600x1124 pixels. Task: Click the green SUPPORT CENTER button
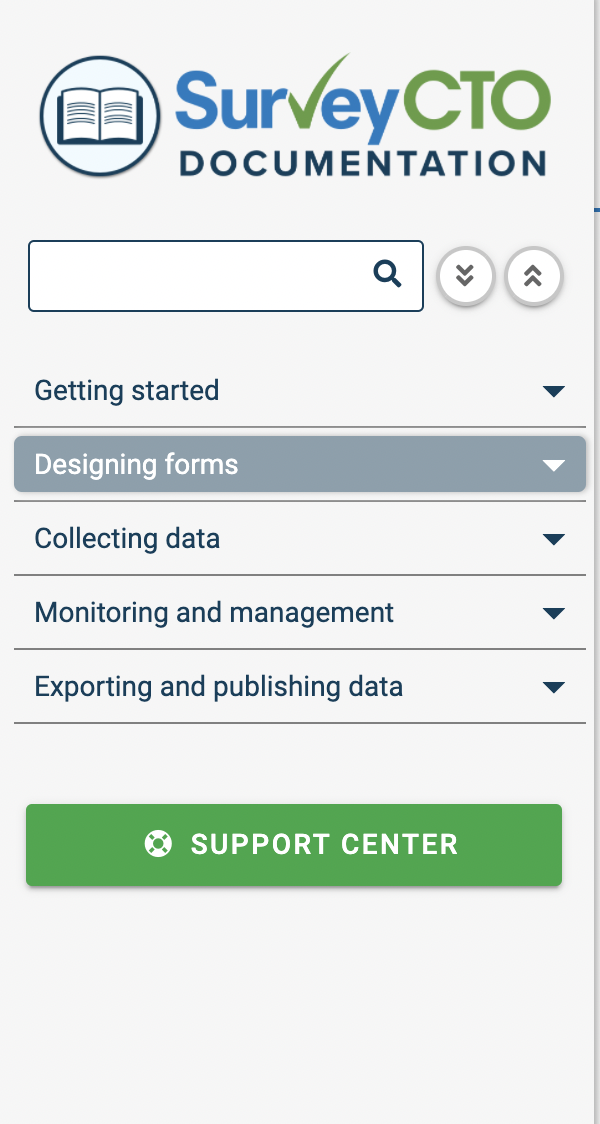(294, 844)
